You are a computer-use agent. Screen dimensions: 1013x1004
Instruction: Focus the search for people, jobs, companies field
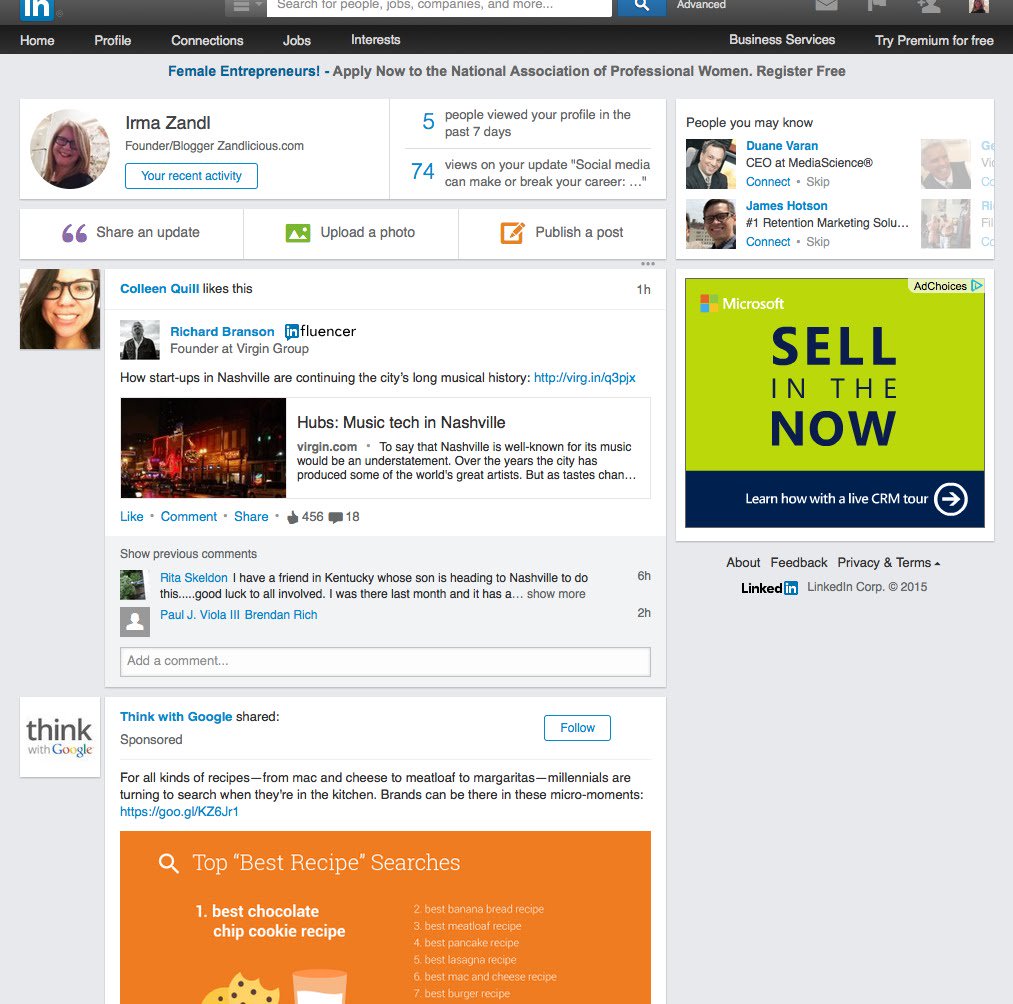(439, 6)
